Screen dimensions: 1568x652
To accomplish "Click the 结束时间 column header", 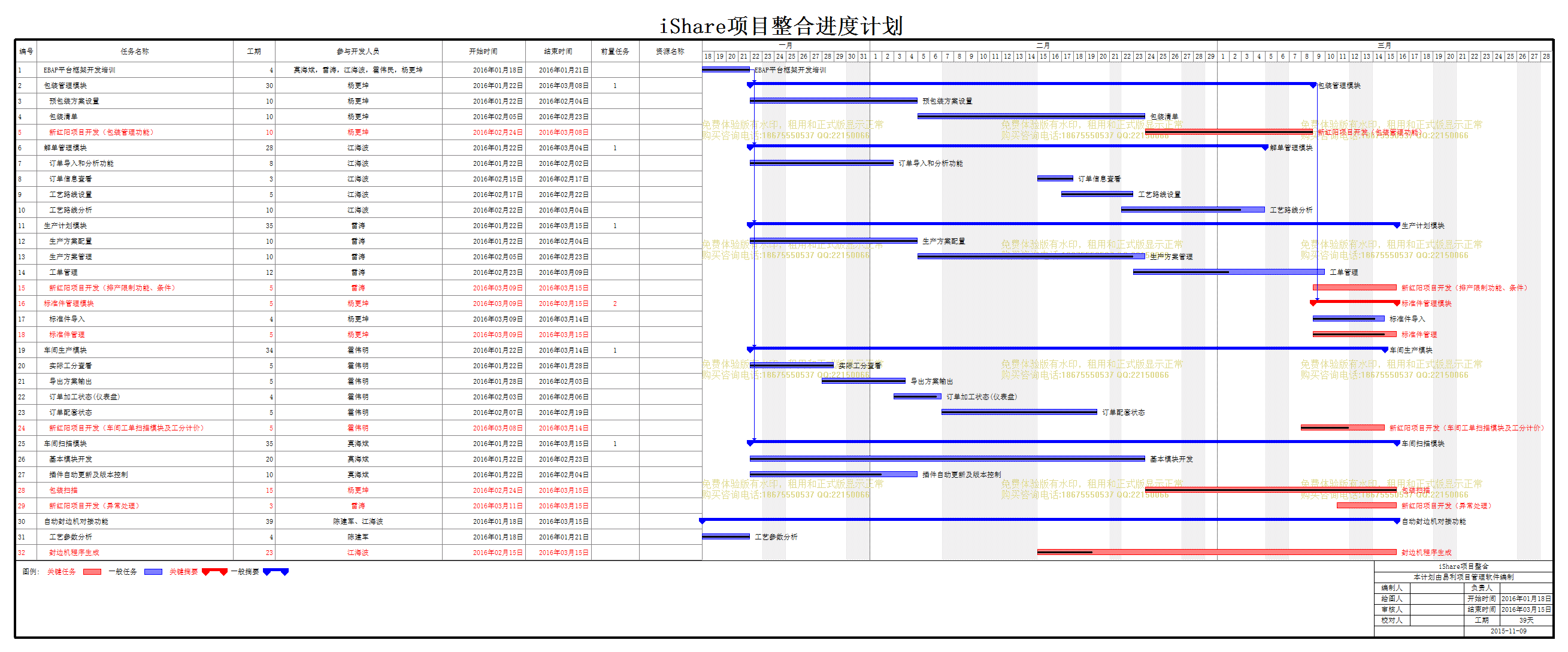I will 558,51.
